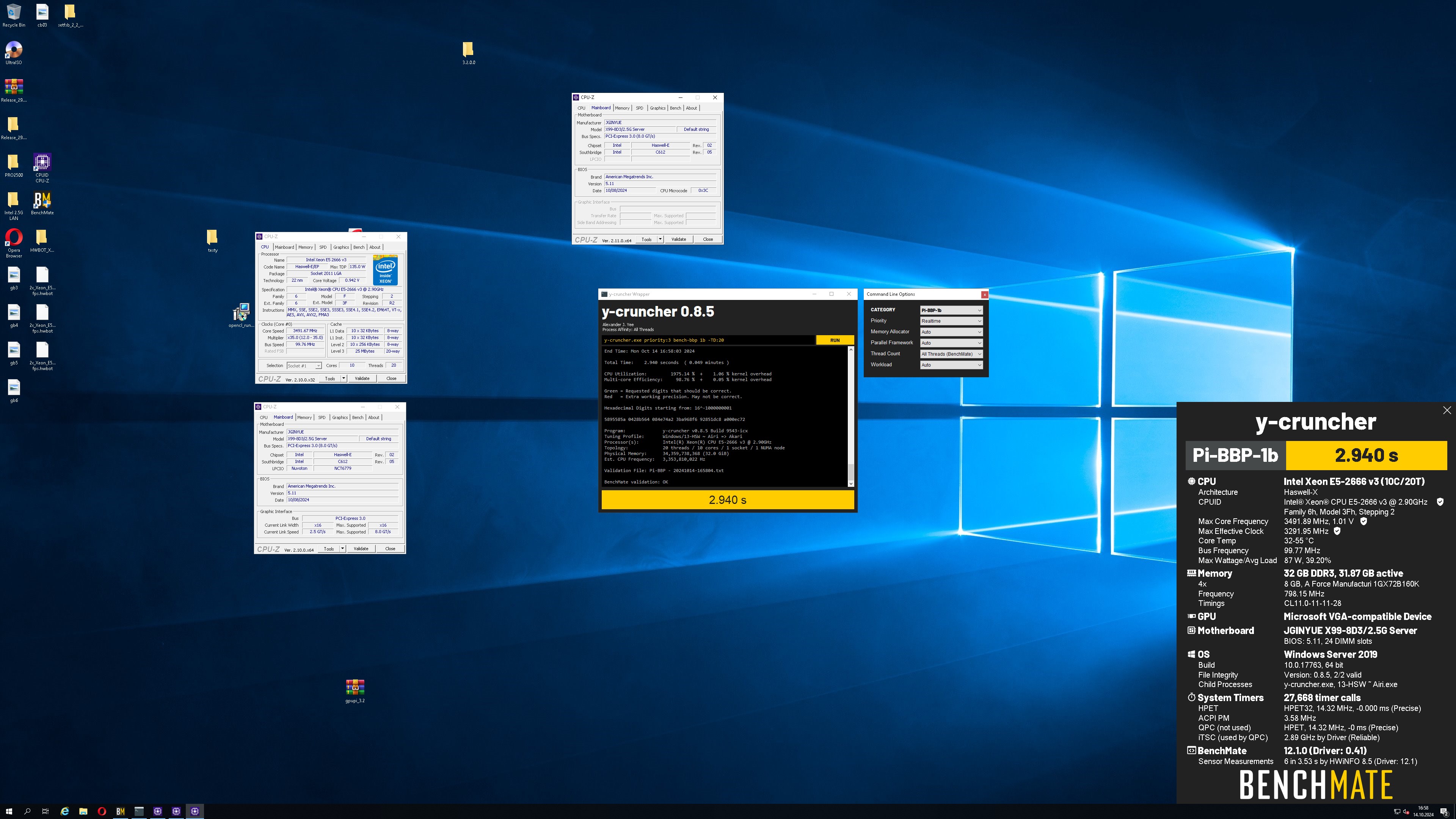Click Tools button in CPU-Z 2.10.0.x64 window
This screenshot has width=1456, height=819.
(328, 549)
